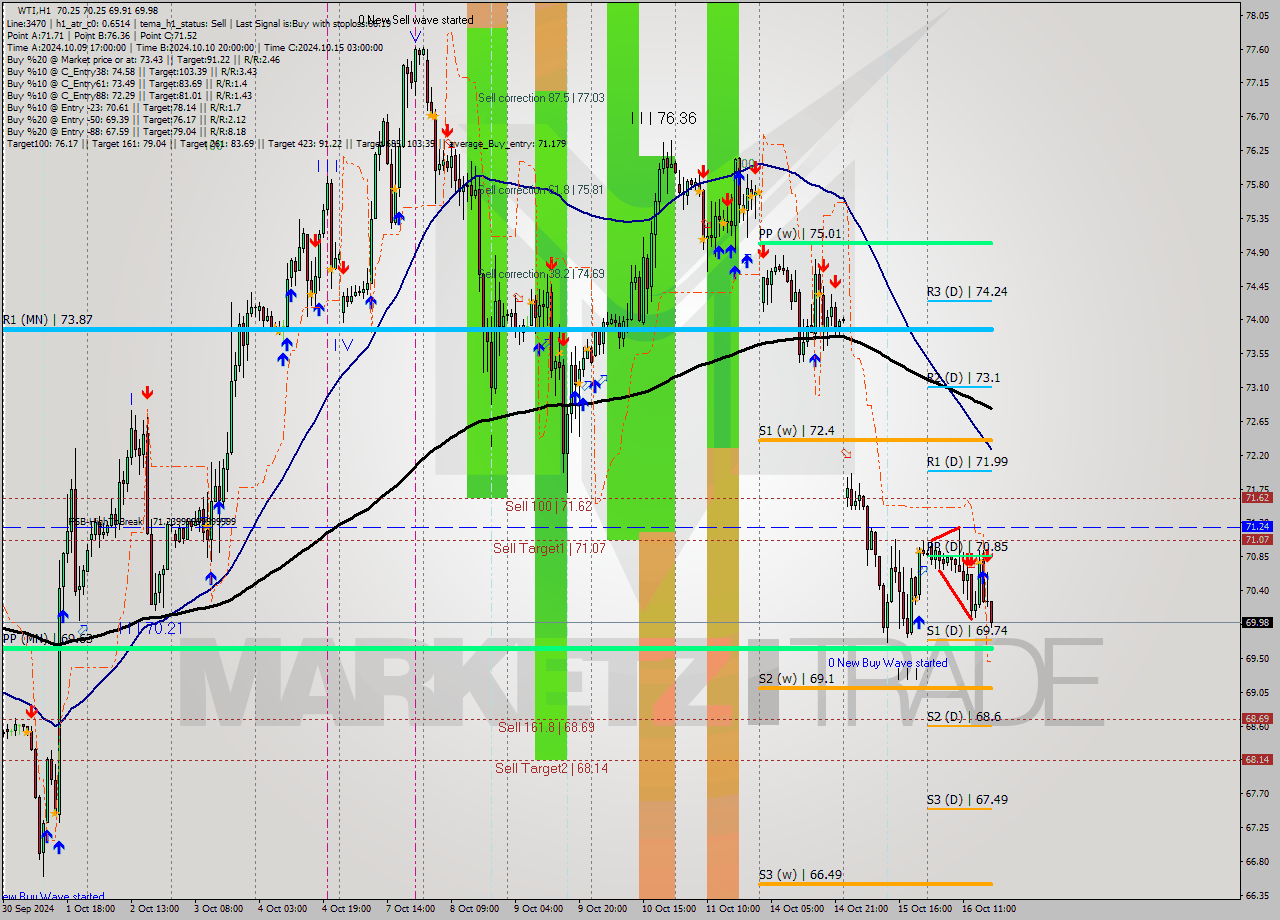Click the 'R1 (MN) | 73.87' level label
Screen dimensions: 1280x920
(47, 319)
